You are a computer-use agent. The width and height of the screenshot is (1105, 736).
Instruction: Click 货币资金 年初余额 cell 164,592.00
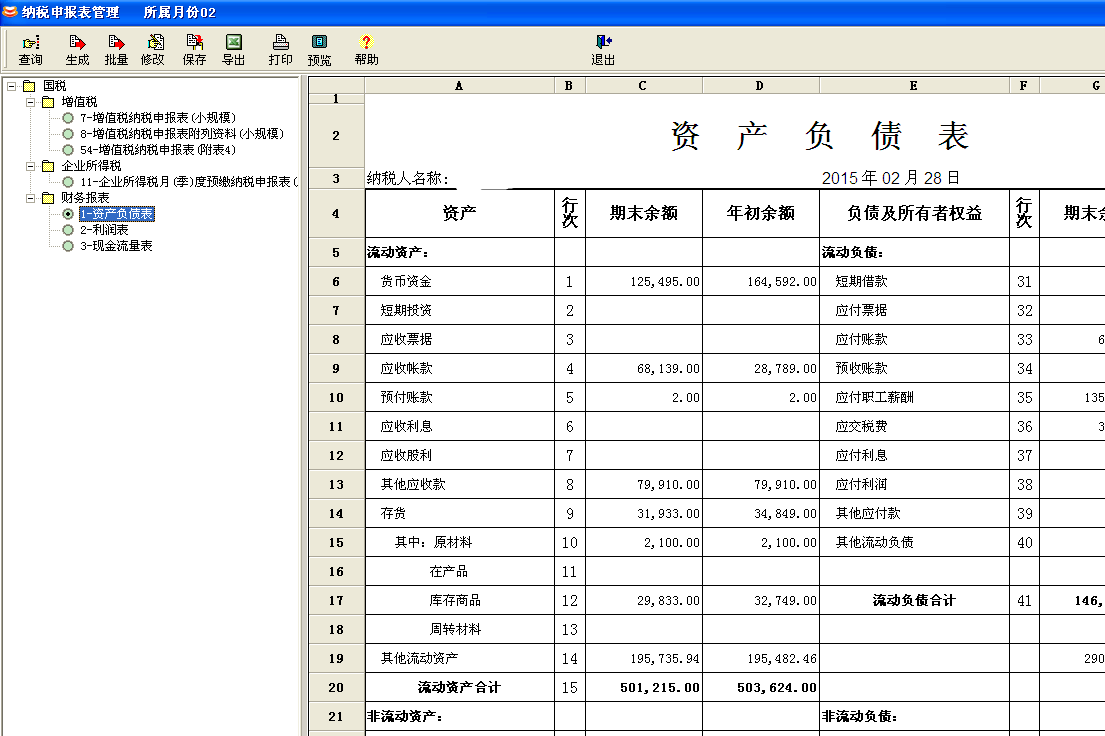click(760, 281)
